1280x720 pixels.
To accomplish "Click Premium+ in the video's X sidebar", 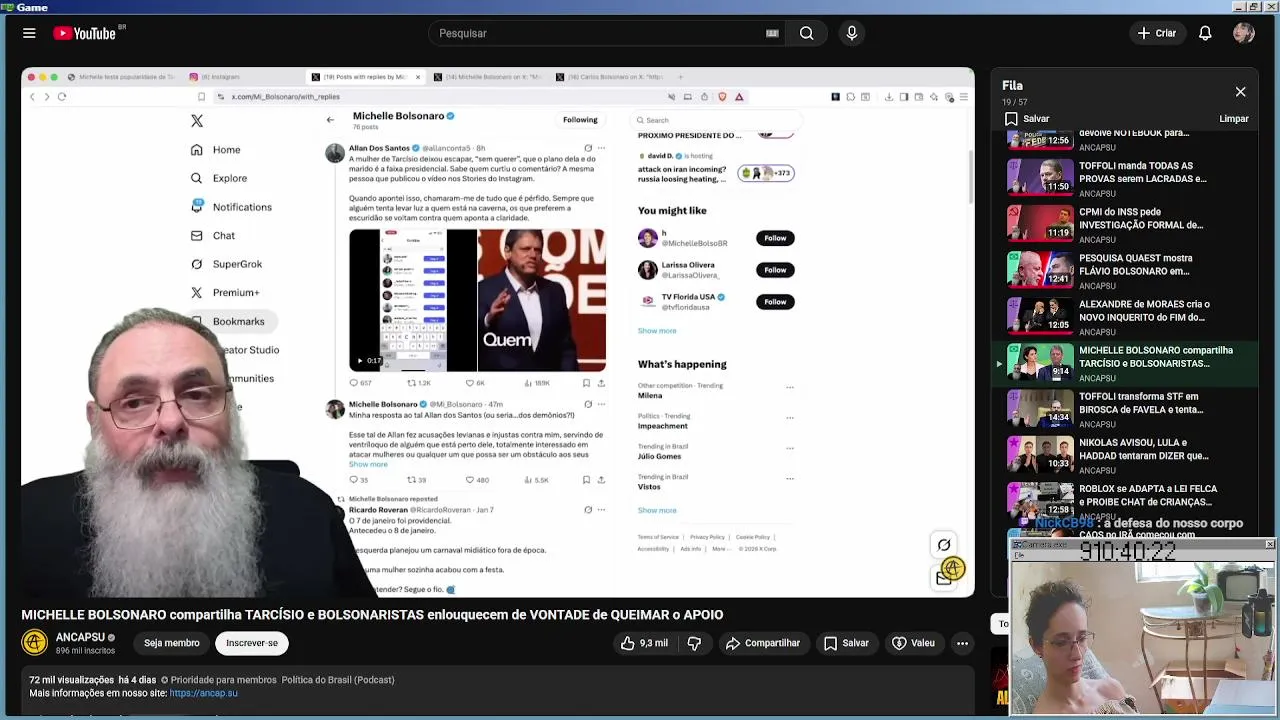I will click(225, 293).
